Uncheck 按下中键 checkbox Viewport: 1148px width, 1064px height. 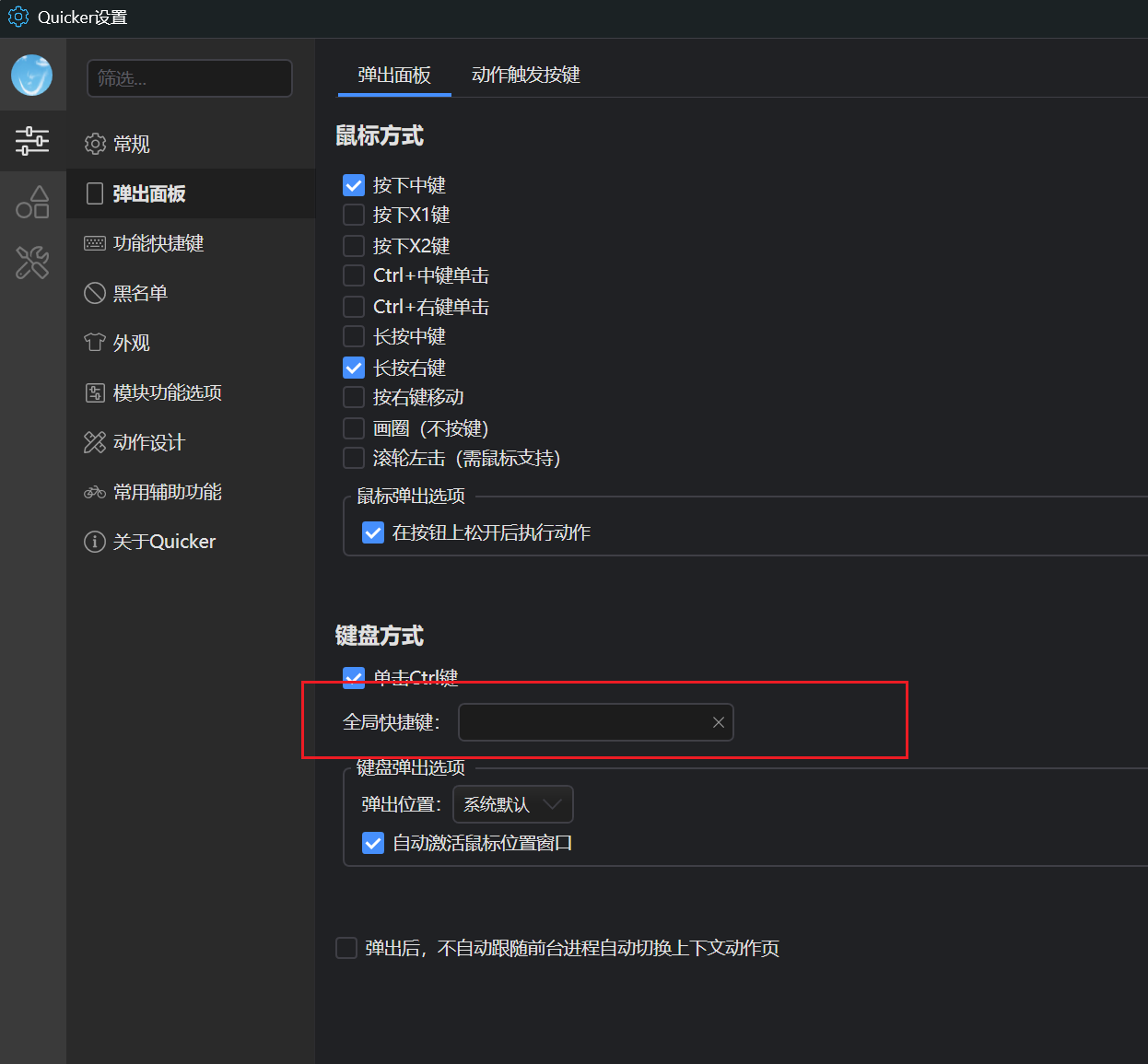point(354,185)
